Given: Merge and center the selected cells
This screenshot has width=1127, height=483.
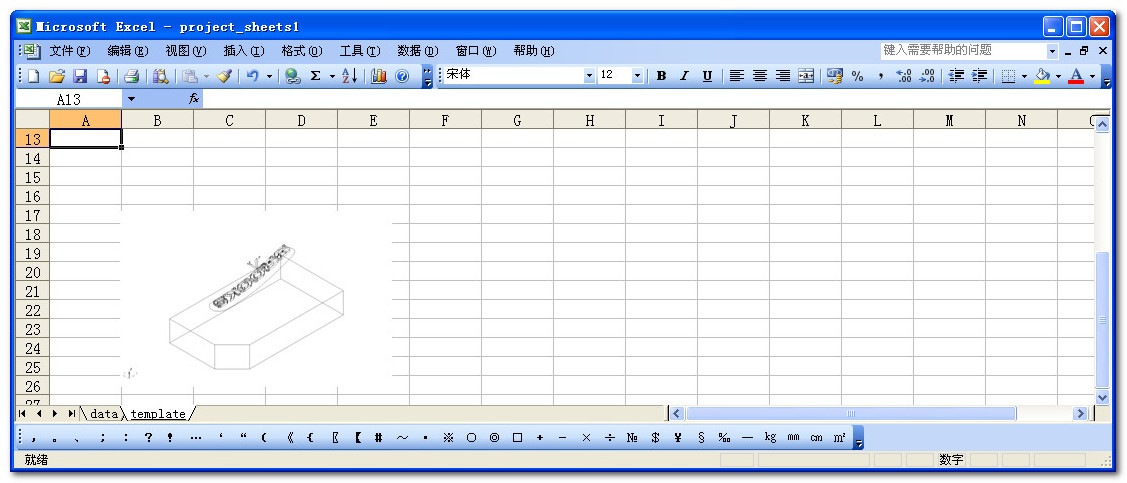Looking at the screenshot, I should click(x=806, y=76).
